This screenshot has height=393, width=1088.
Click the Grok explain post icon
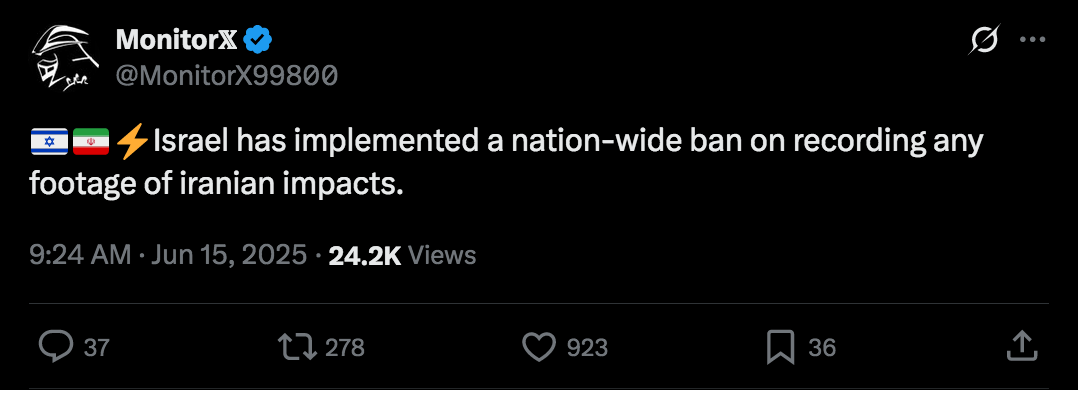[x=985, y=40]
